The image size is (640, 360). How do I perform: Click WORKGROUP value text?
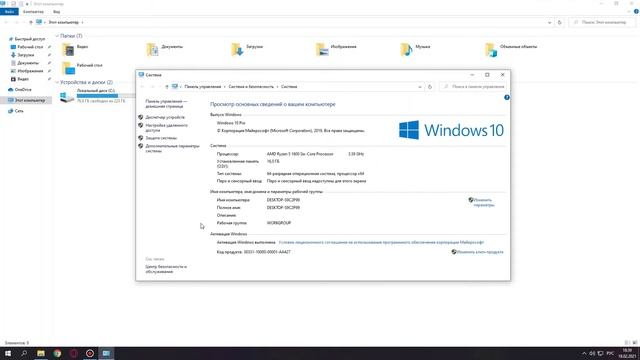pyautogui.click(x=279, y=223)
